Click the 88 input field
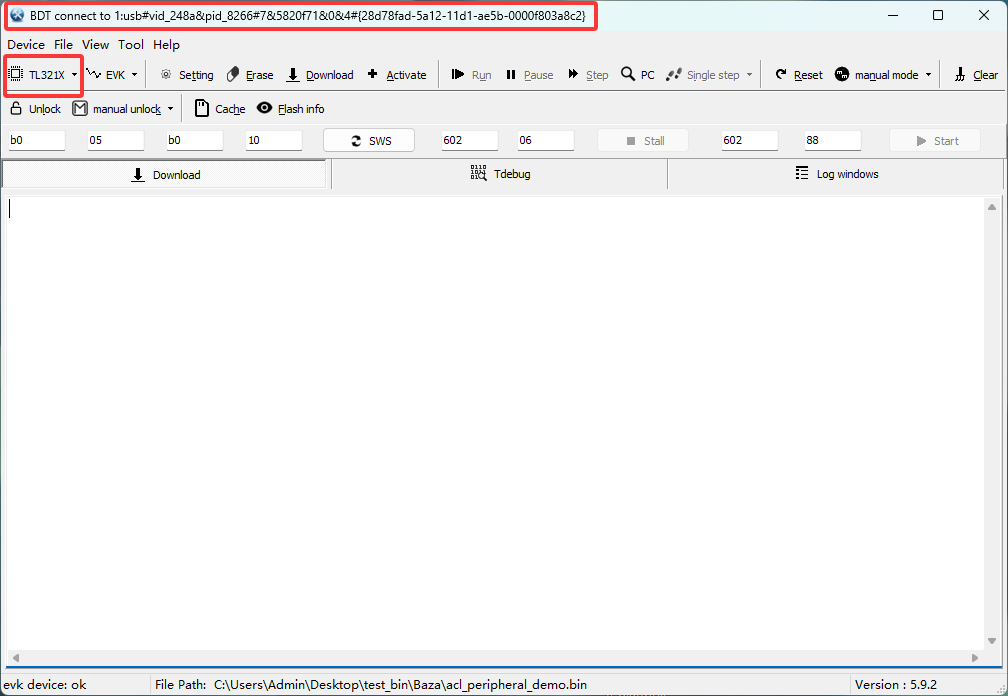Screen dimensions: 1008x696 (x=832, y=140)
